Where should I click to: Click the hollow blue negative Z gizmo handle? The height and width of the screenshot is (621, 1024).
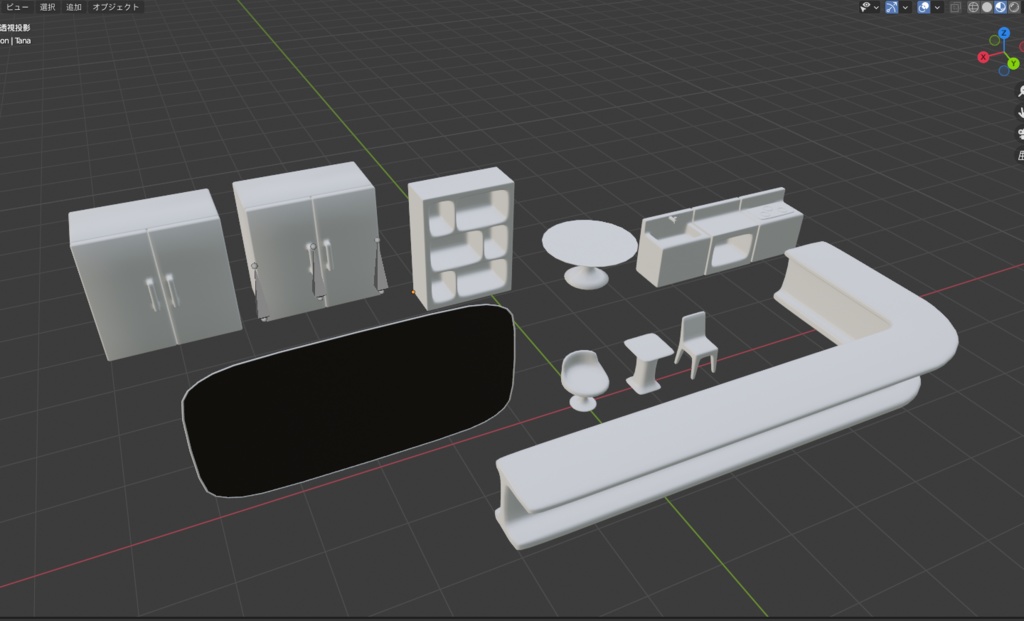[x=1004, y=71]
